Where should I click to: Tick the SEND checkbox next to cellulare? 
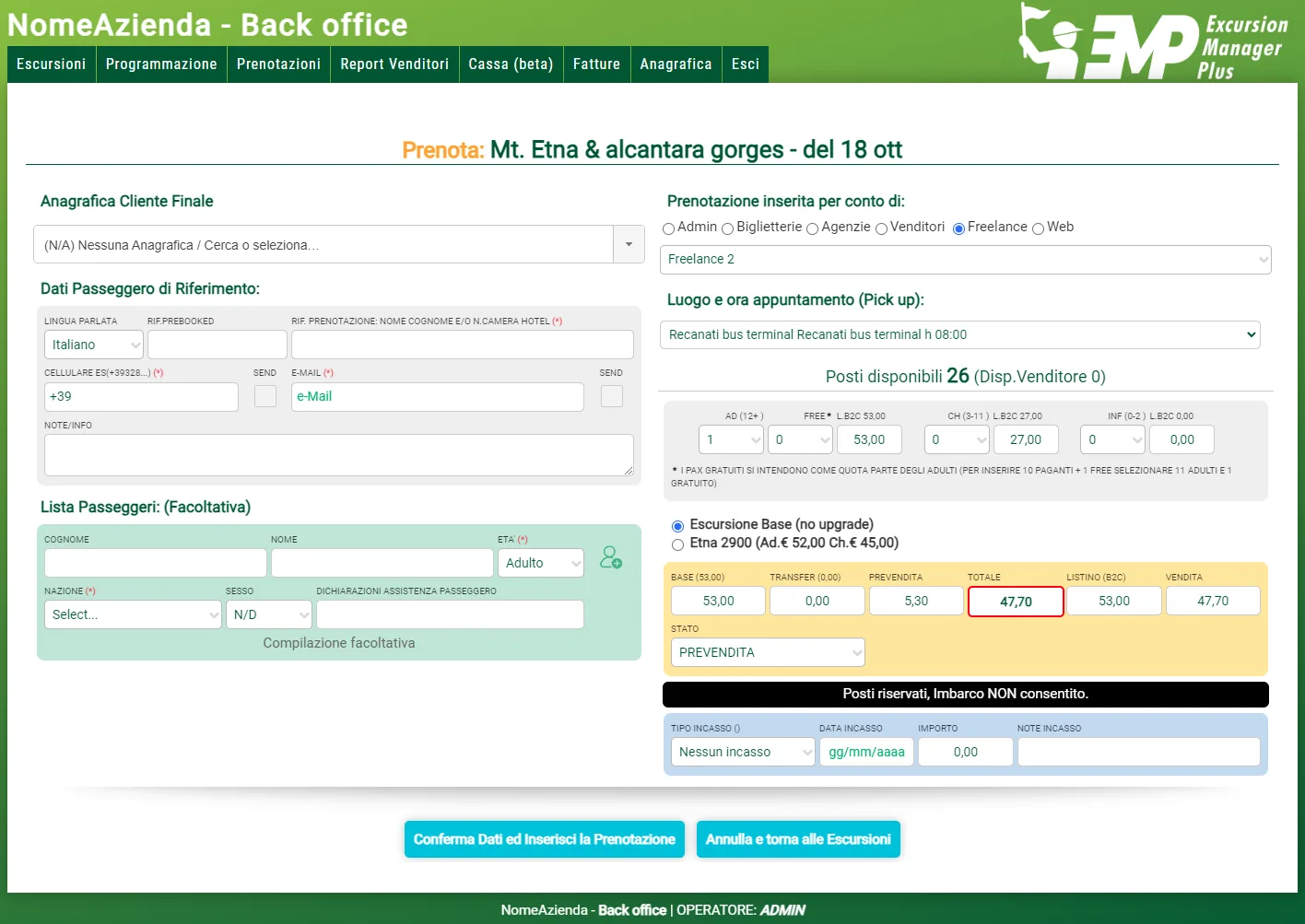coord(265,396)
